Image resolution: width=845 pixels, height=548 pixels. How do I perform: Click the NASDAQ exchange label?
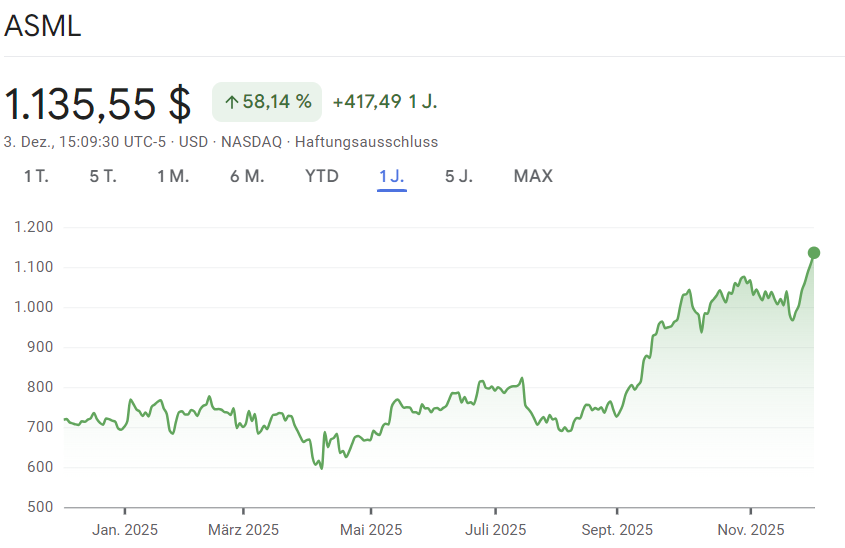click(x=251, y=142)
